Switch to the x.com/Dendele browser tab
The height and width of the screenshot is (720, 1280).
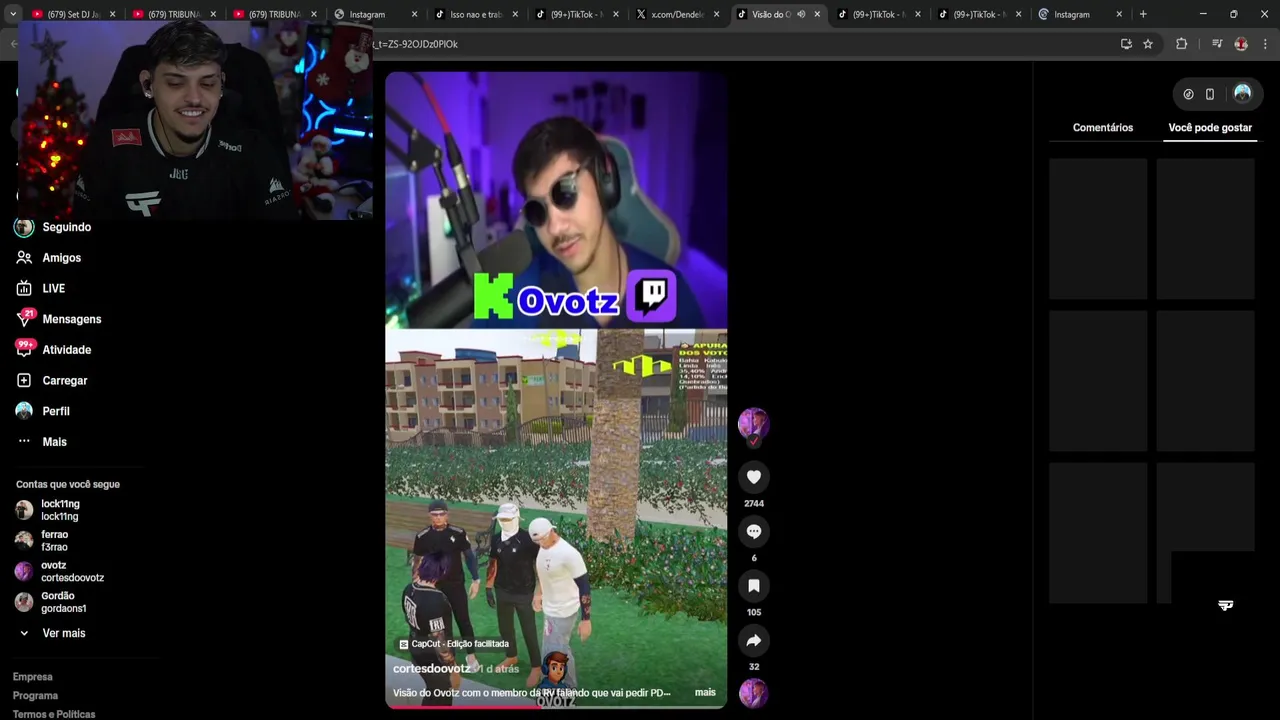tap(677, 14)
